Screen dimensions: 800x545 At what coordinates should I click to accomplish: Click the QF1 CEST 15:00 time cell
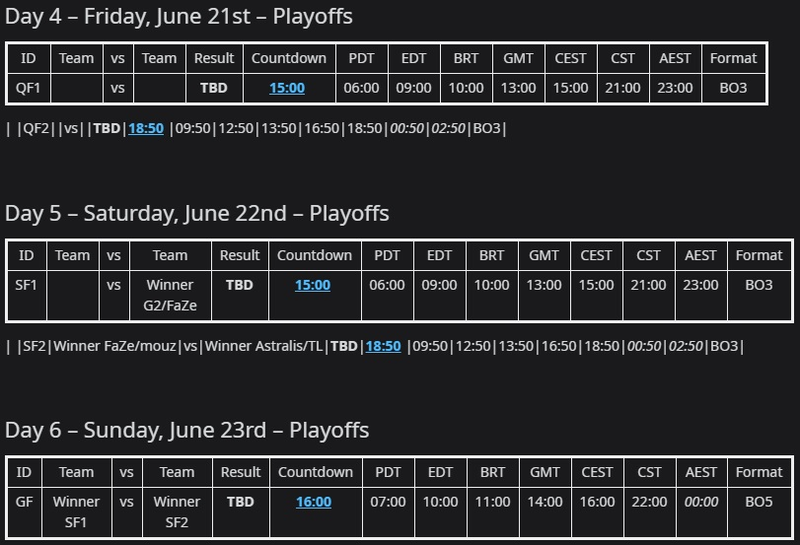[x=570, y=88]
